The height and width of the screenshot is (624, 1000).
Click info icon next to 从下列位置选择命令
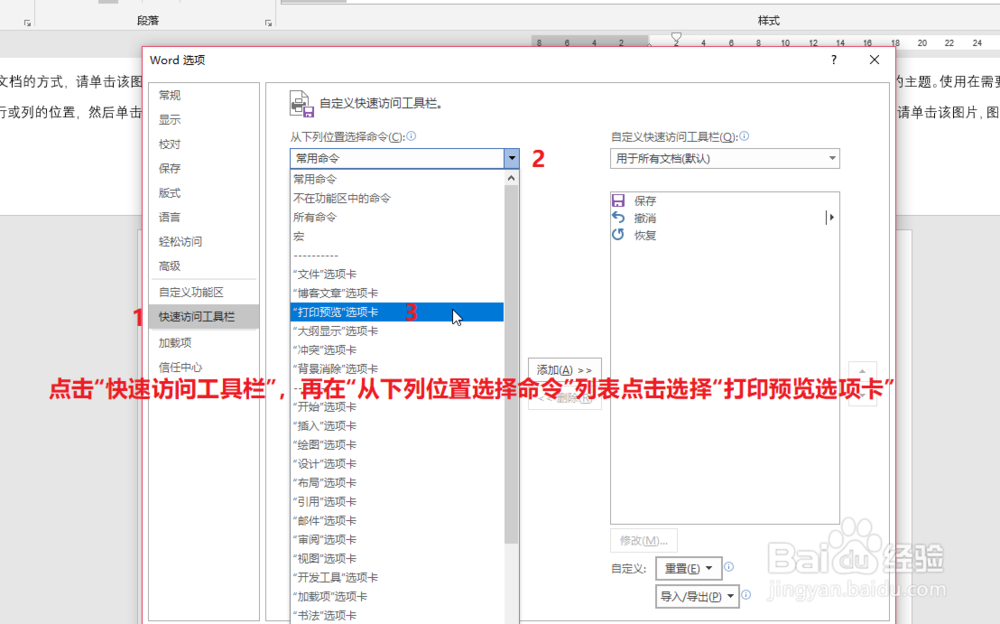tap(411, 136)
